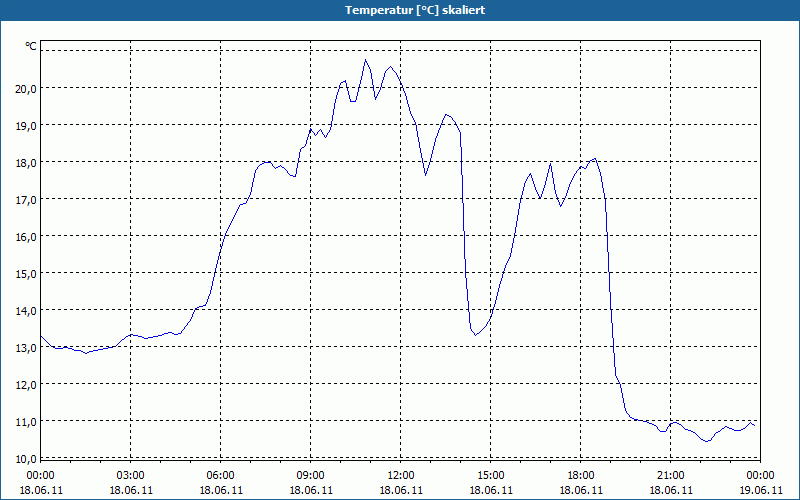
Task: Click the 10,0 y-axis label
Action: click(26, 459)
